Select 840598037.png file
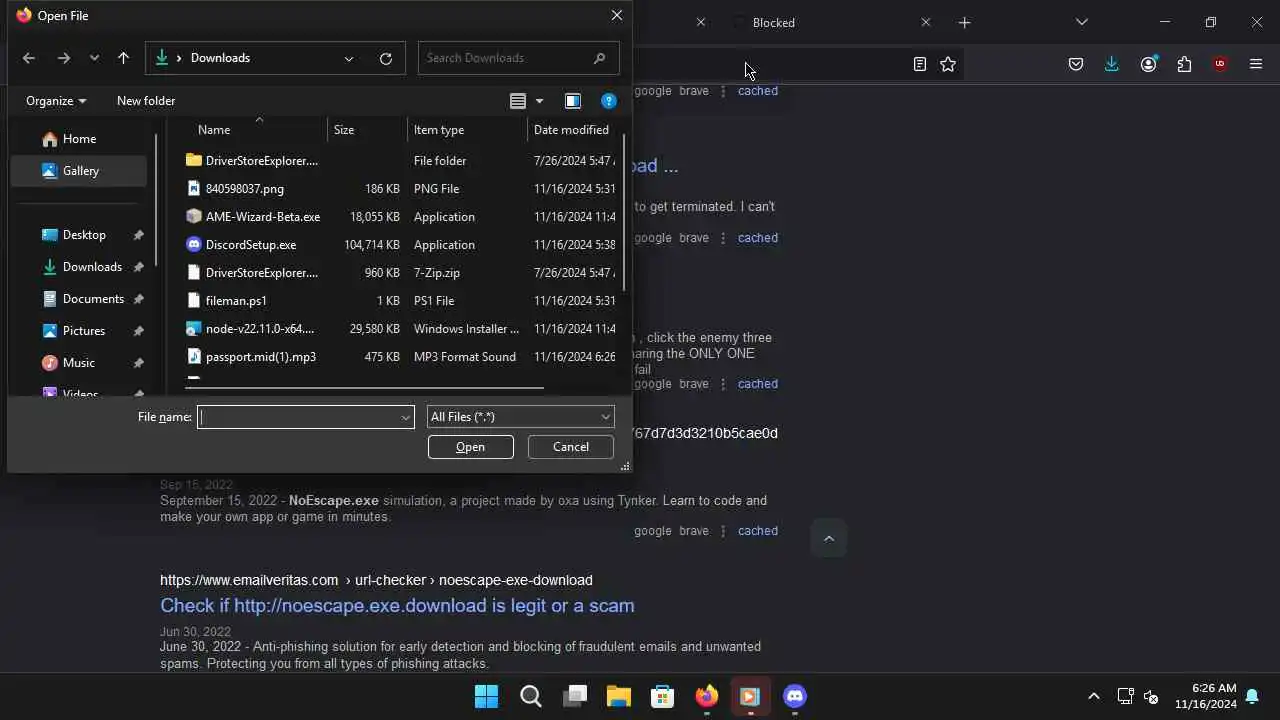Screen dimensions: 1280x720 point(400,188)
